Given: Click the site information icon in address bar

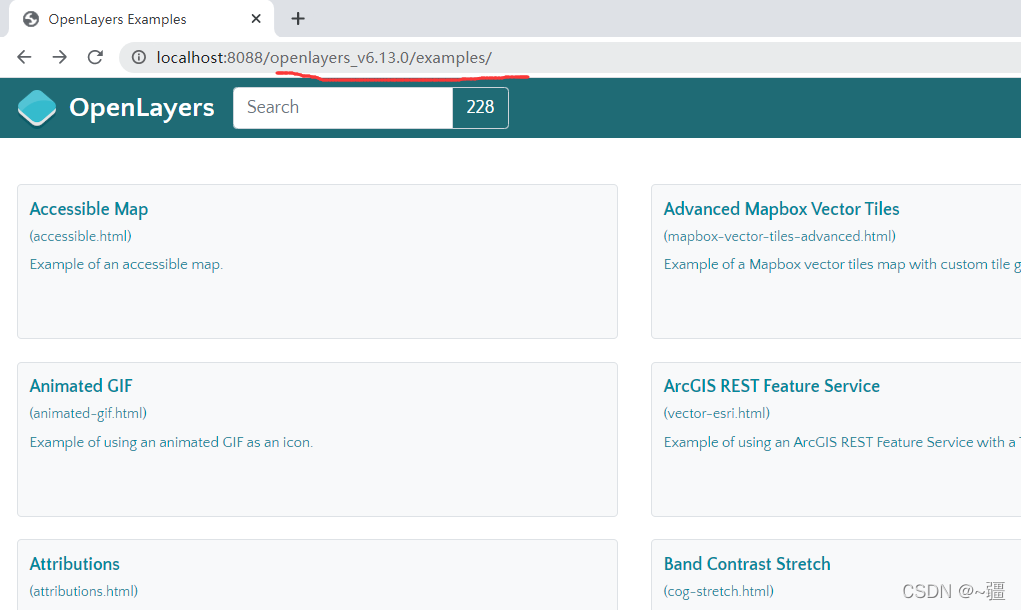Looking at the screenshot, I should (x=137, y=57).
